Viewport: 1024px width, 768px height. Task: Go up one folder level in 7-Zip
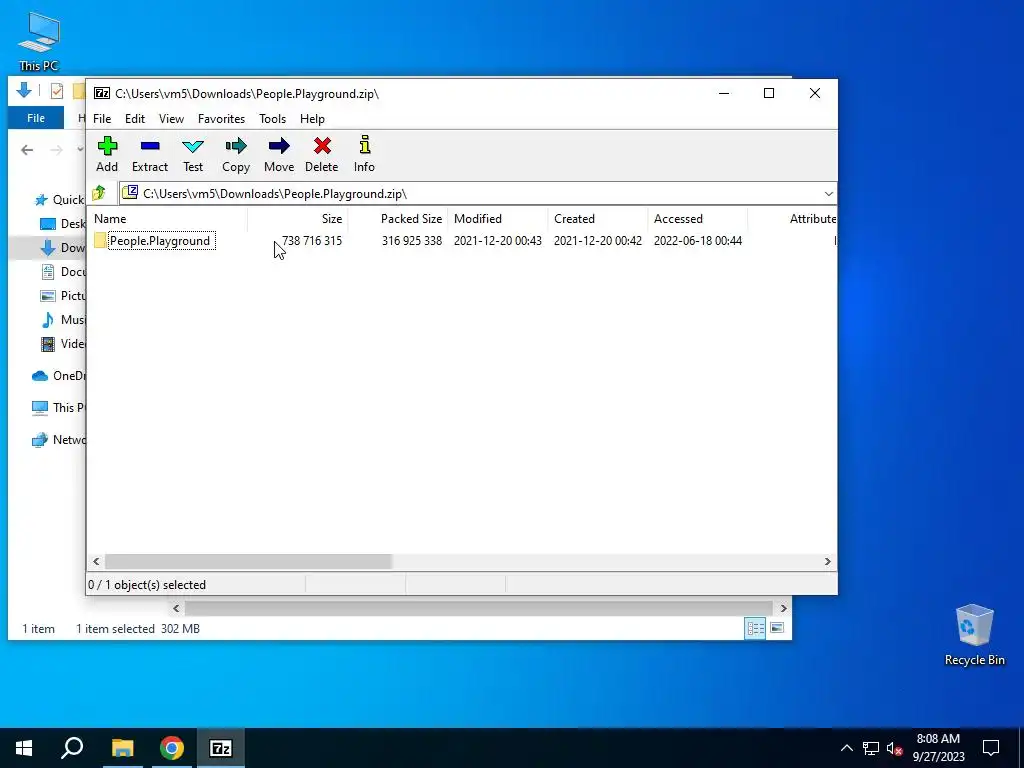(x=99, y=193)
